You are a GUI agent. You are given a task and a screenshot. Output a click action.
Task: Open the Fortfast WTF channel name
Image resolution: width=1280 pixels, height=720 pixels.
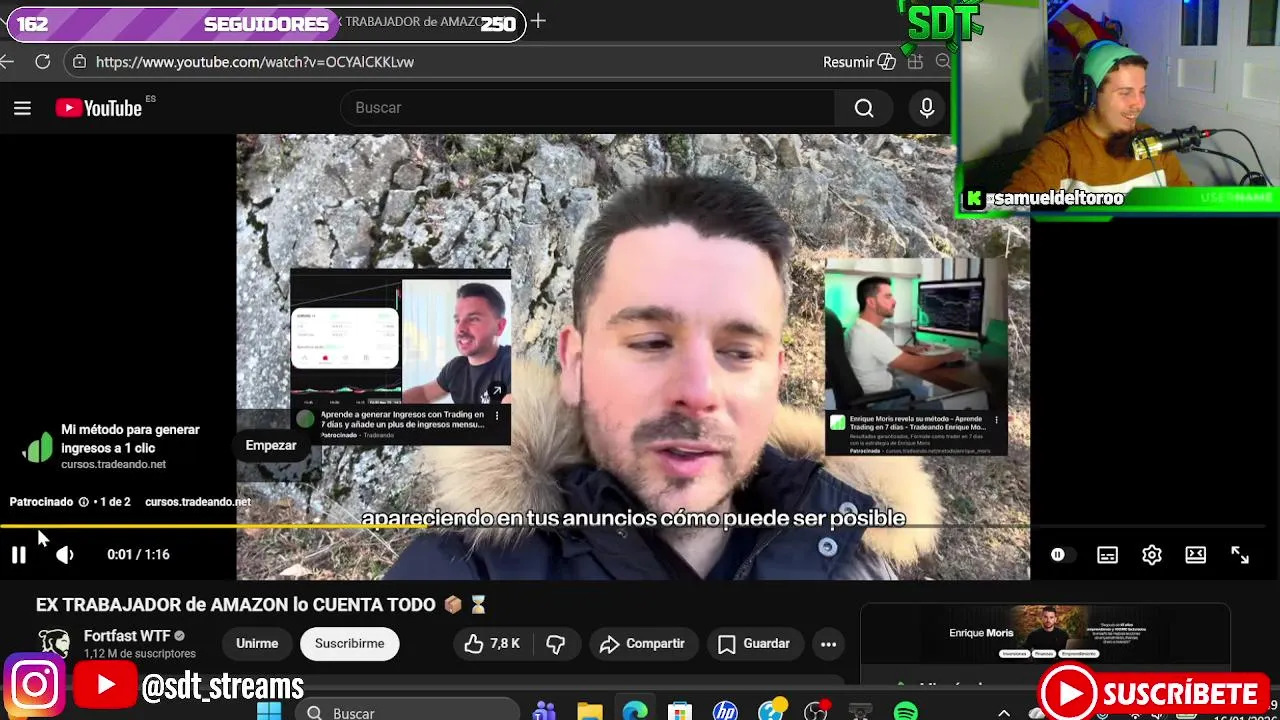(x=127, y=636)
